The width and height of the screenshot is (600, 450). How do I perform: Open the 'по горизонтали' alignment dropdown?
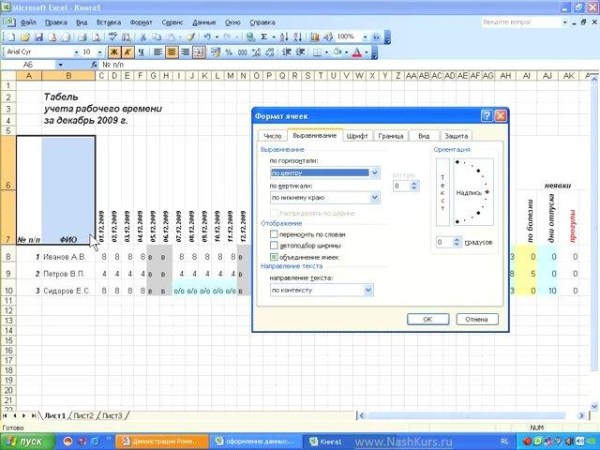pos(375,173)
